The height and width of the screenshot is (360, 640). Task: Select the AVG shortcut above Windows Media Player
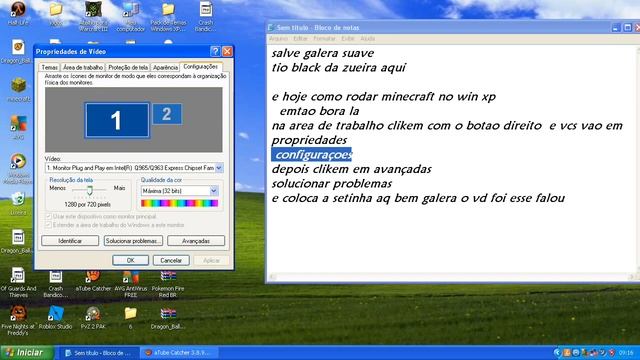tap(18, 127)
